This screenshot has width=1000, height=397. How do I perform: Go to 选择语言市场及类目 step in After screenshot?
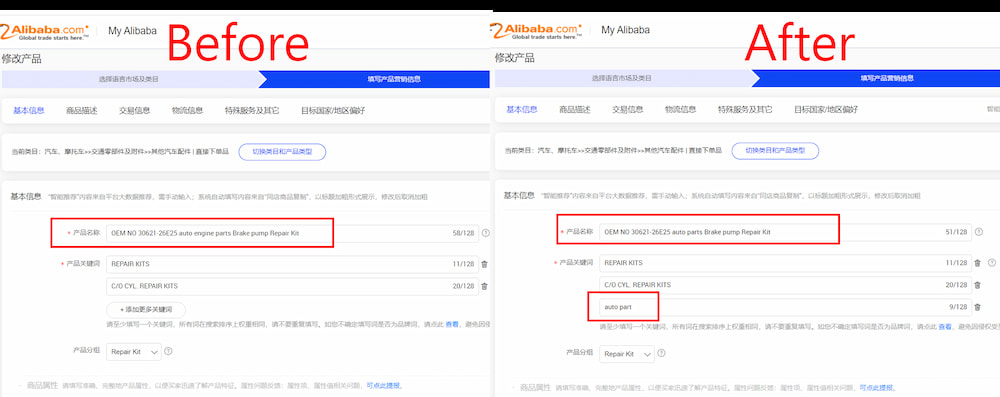622,78
